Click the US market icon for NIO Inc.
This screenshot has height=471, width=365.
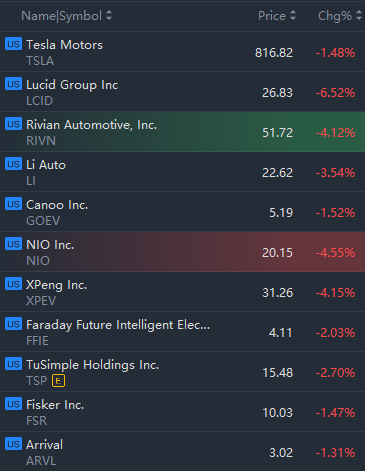[x=13, y=244]
